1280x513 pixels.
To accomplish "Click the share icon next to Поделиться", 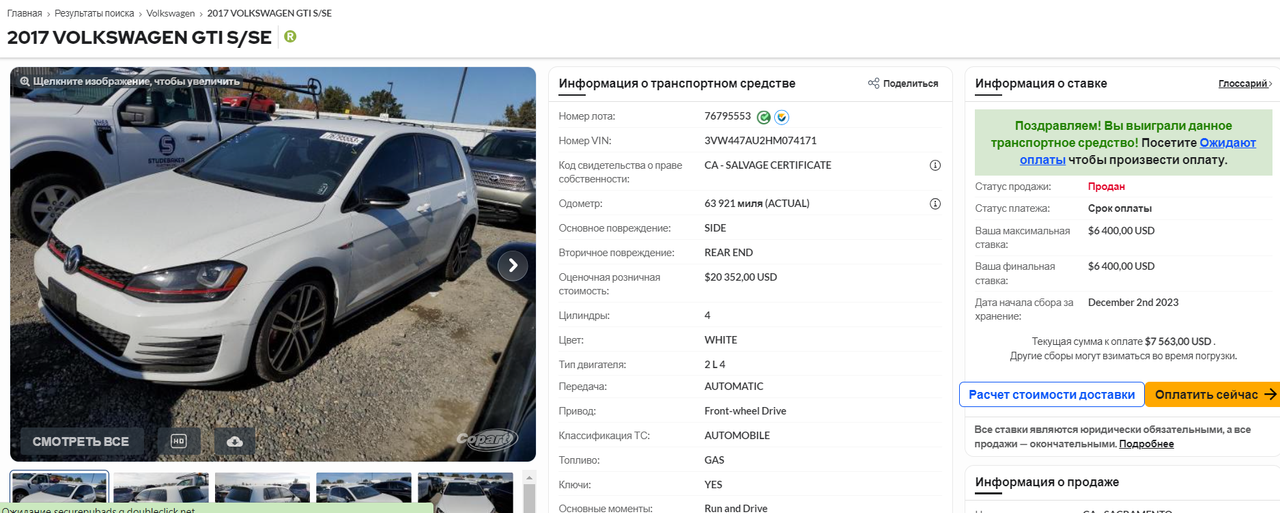I will [x=873, y=84].
